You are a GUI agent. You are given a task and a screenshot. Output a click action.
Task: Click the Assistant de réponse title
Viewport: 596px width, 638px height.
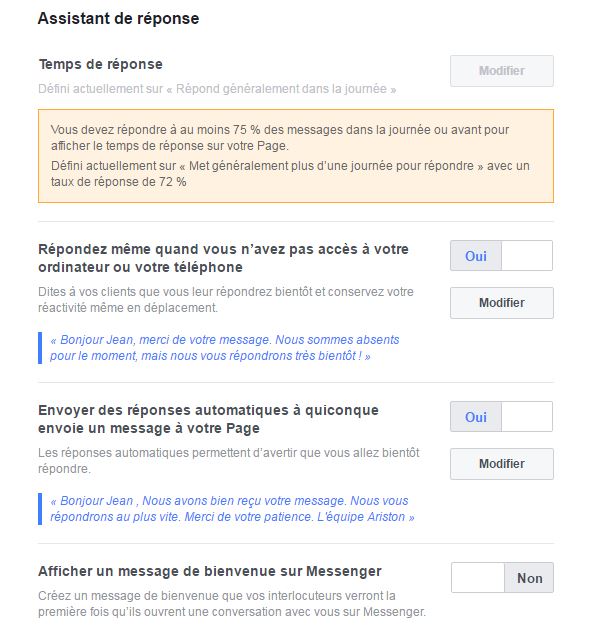tap(118, 19)
